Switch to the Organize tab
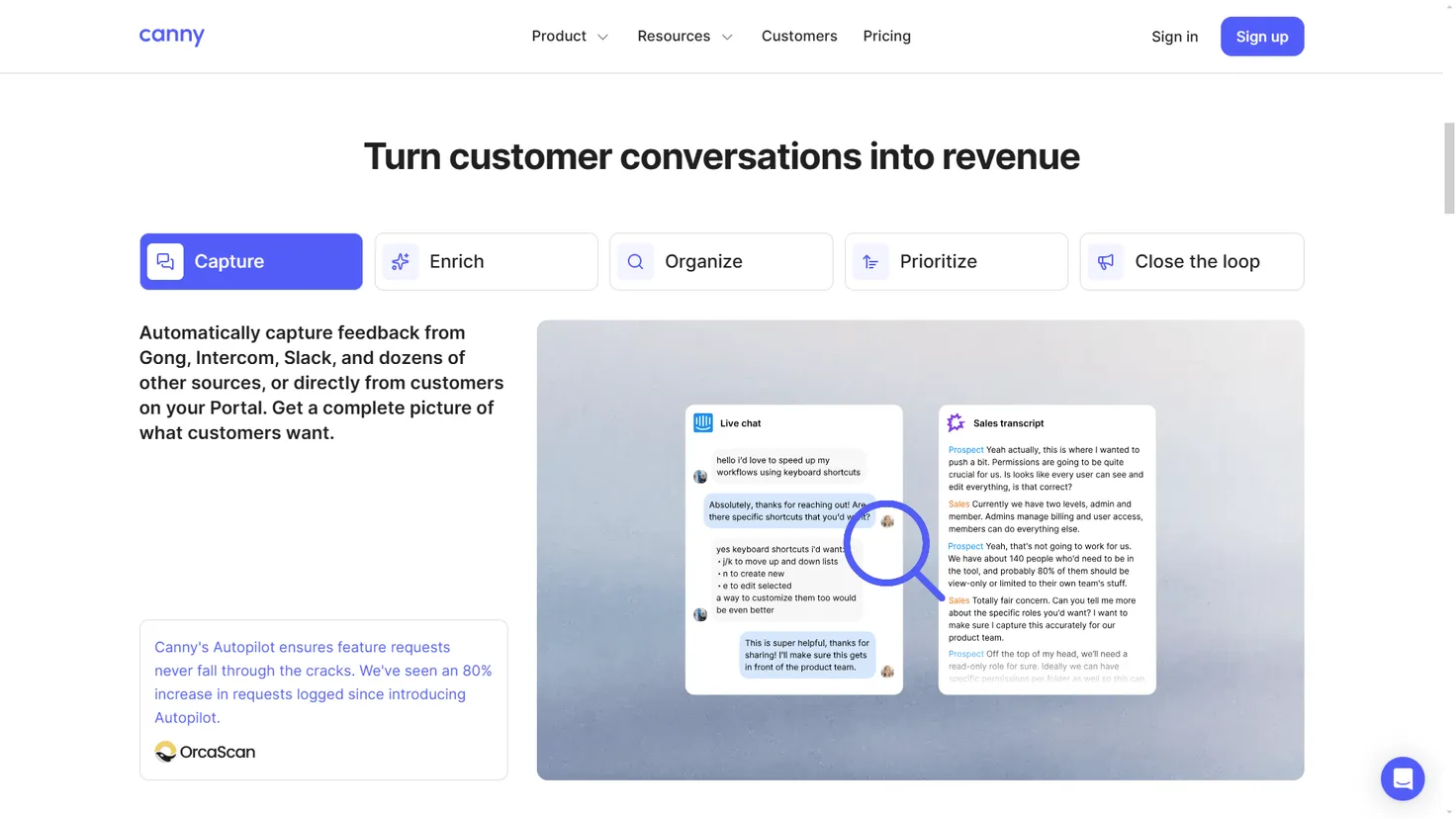This screenshot has height=819, width=1456. pos(721,261)
